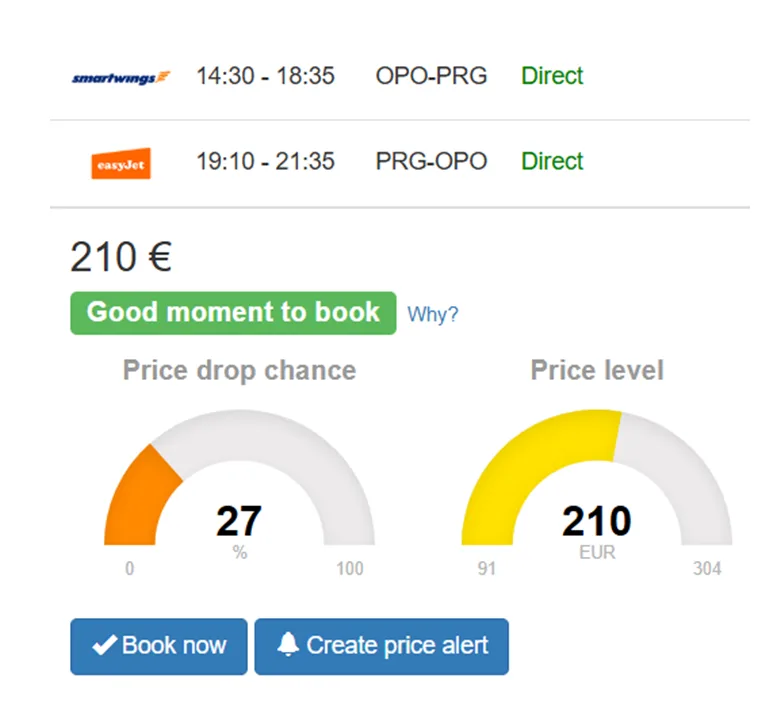Click the Direct label on easyJet flight
The image size is (782, 720).
(552, 161)
